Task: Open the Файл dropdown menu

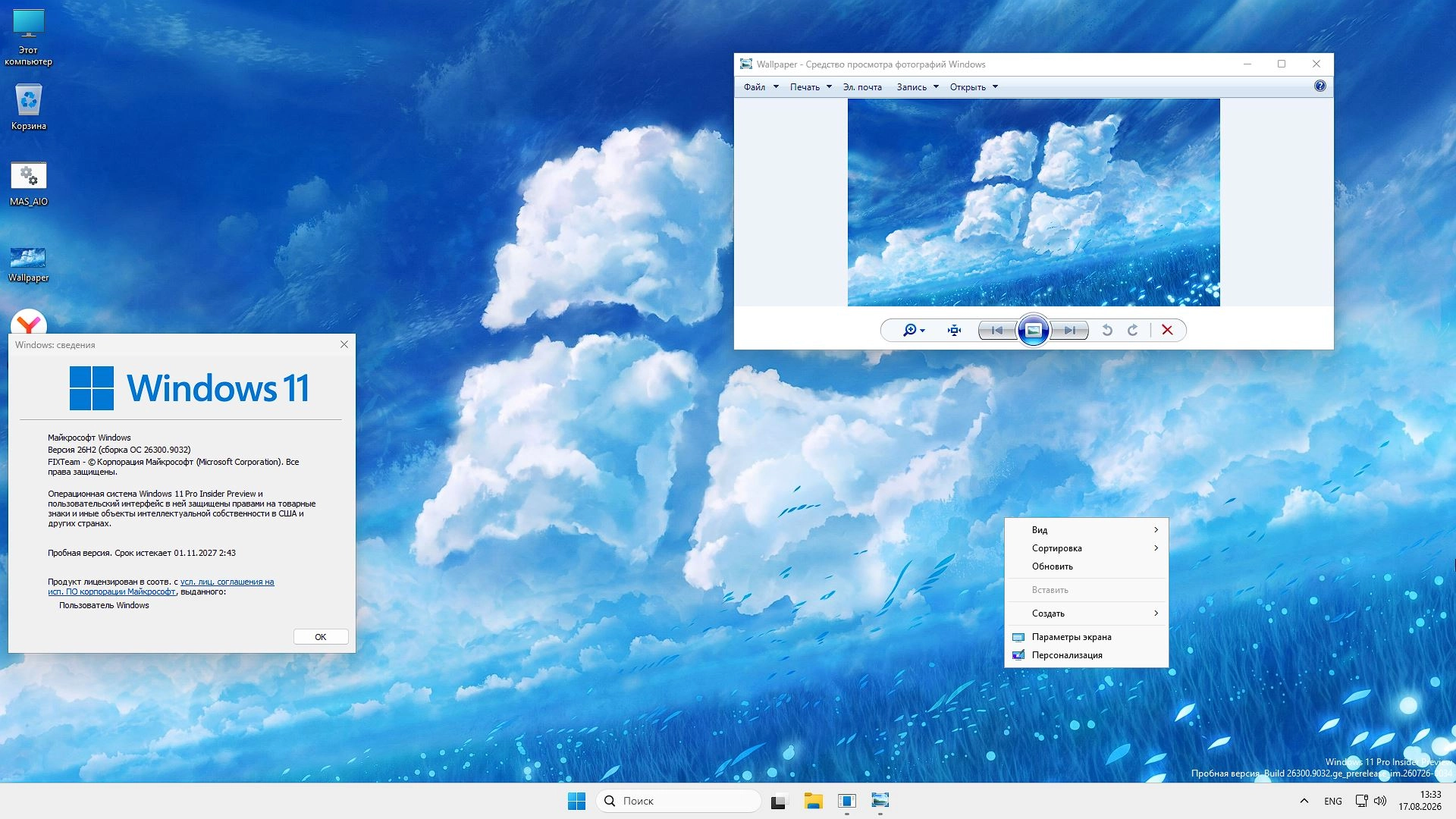Action: (761, 87)
